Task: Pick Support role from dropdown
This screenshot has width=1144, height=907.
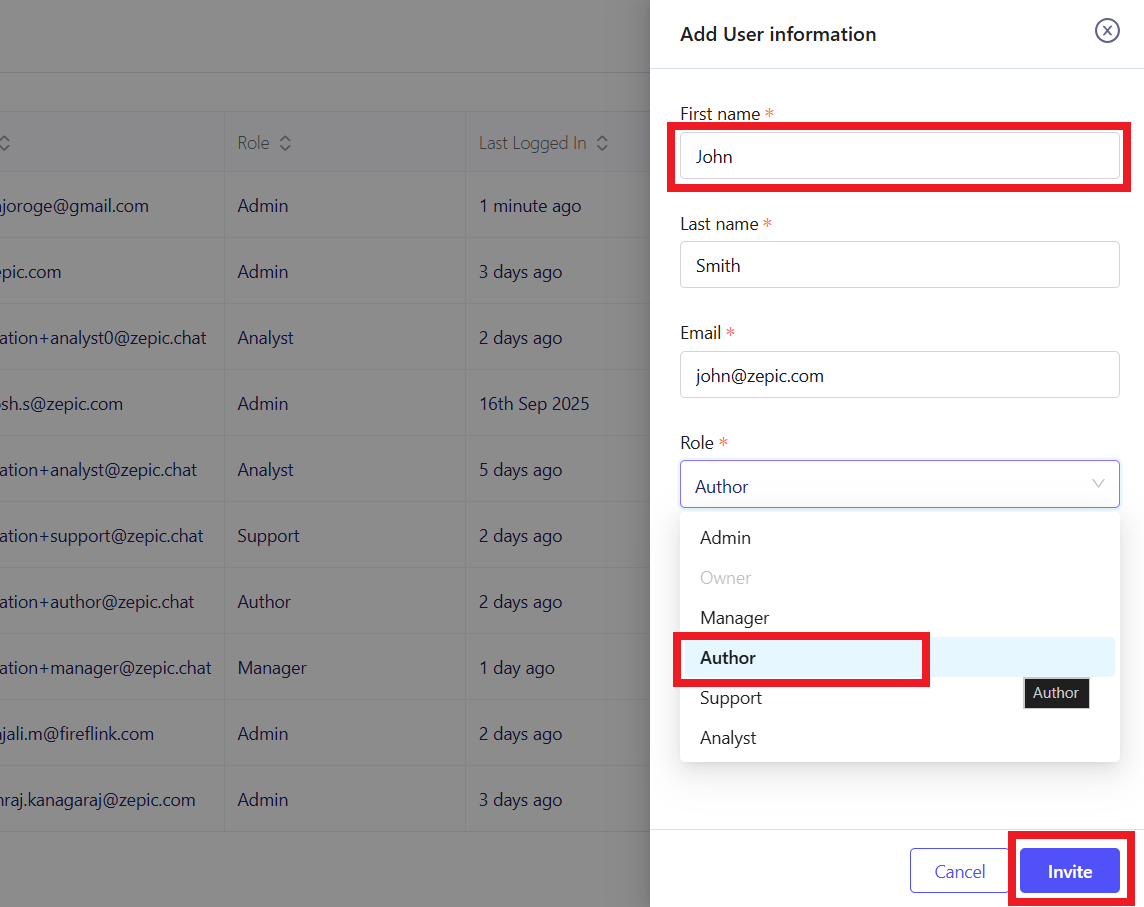Action: [x=731, y=698]
